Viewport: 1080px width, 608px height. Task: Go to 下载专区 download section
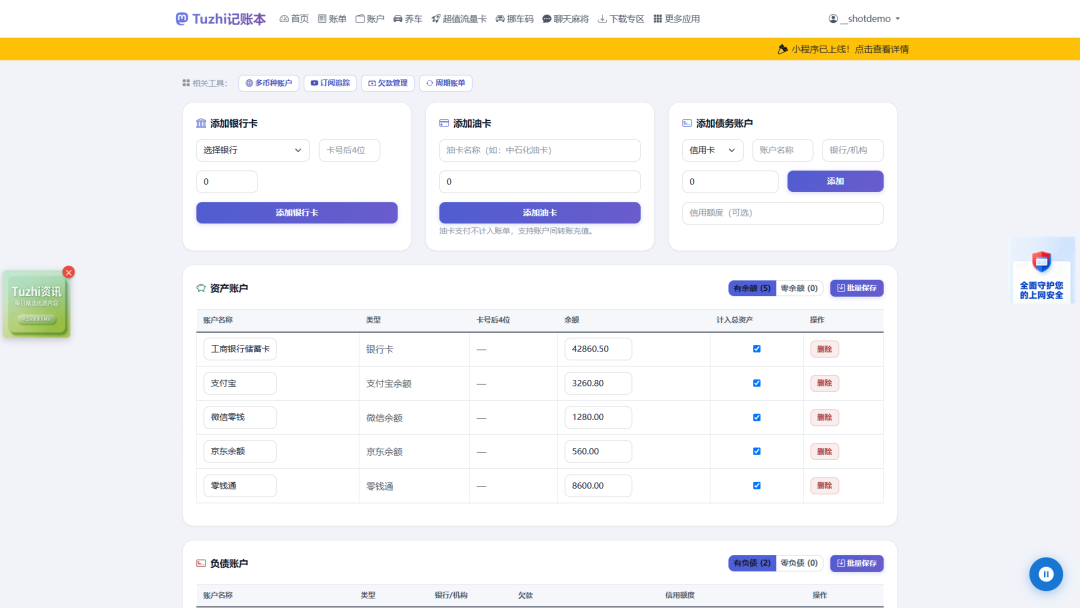click(621, 19)
